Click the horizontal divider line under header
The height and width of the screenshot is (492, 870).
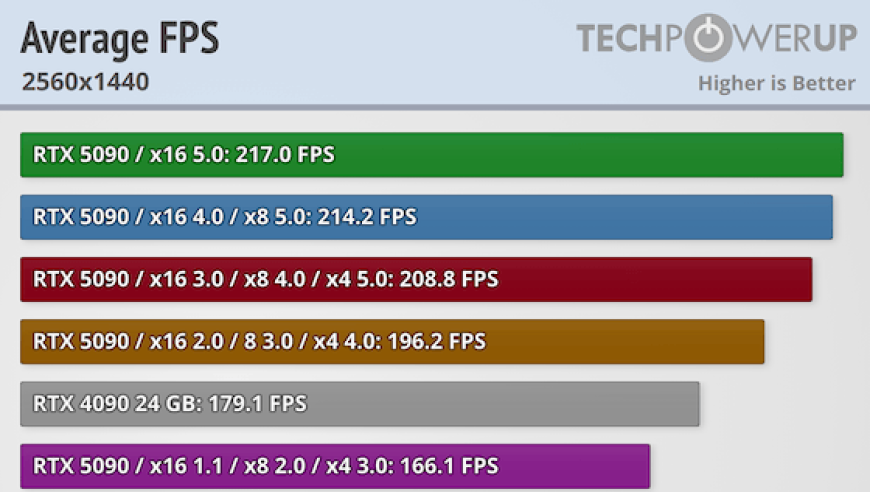coord(435,107)
